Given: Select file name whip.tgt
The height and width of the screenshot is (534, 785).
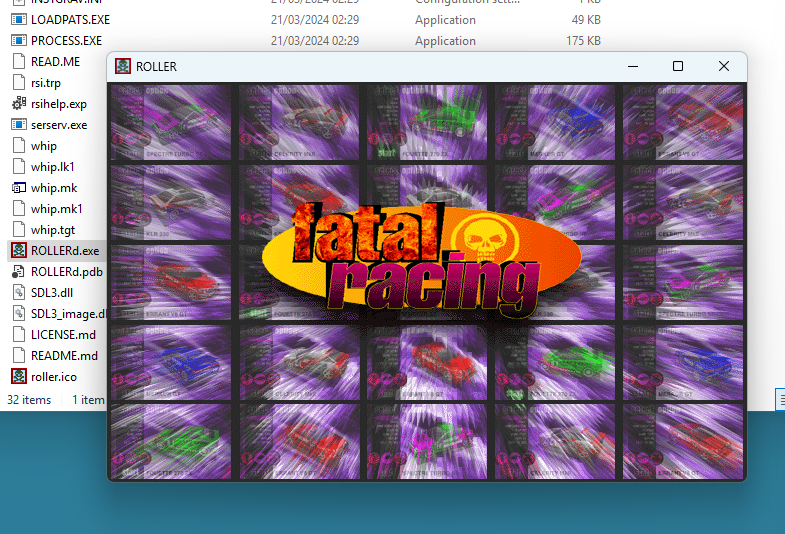Looking at the screenshot, I should 53,230.
